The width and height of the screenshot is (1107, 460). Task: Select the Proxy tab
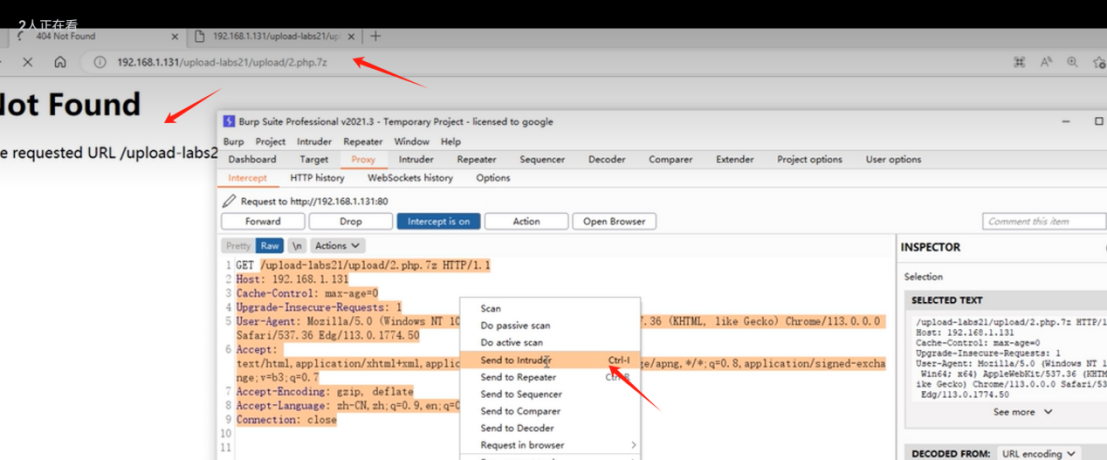(x=364, y=159)
